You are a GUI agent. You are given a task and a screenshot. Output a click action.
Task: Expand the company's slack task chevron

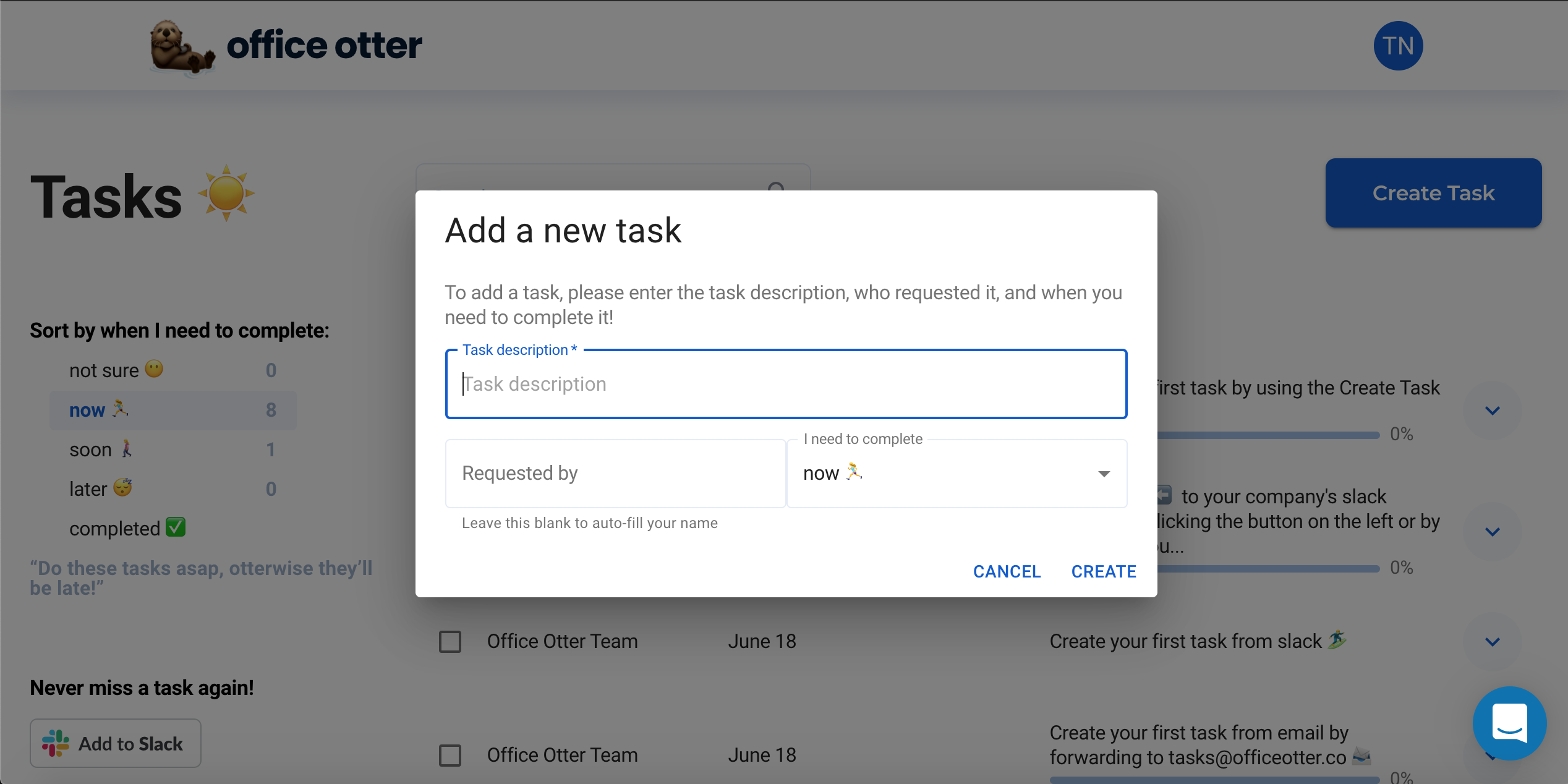point(1492,532)
